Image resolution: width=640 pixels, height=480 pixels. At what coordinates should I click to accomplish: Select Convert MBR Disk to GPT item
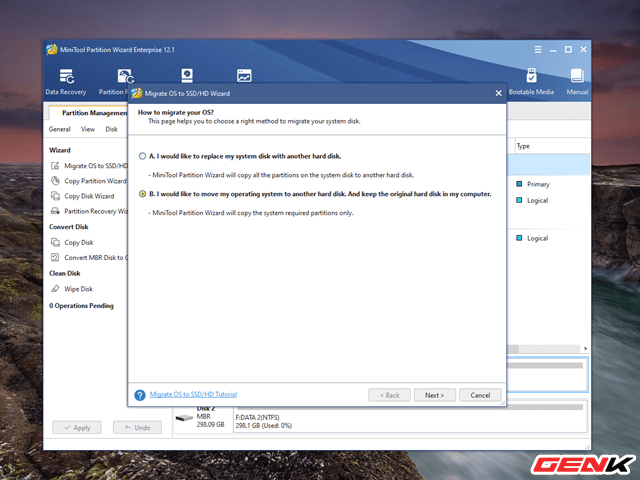coord(89,258)
